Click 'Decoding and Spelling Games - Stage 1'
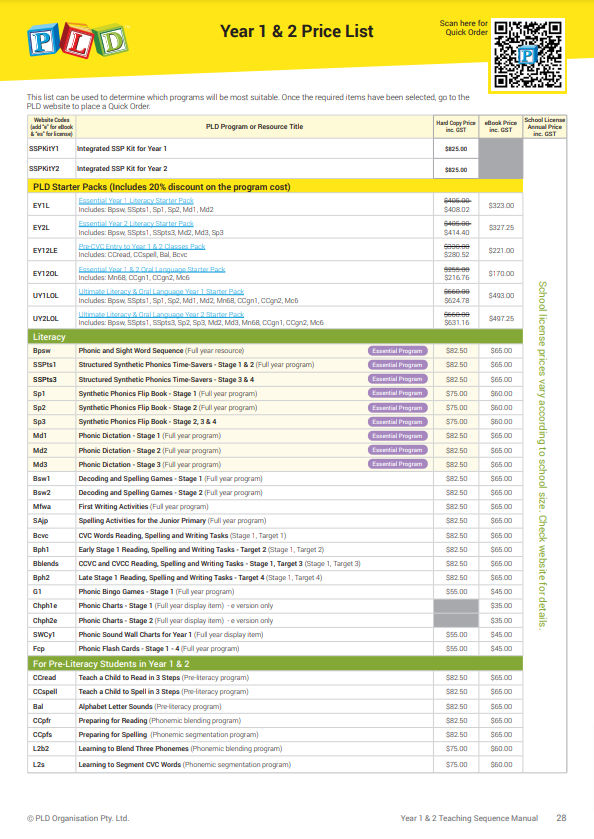This screenshot has height=839, width=594. (x=140, y=479)
